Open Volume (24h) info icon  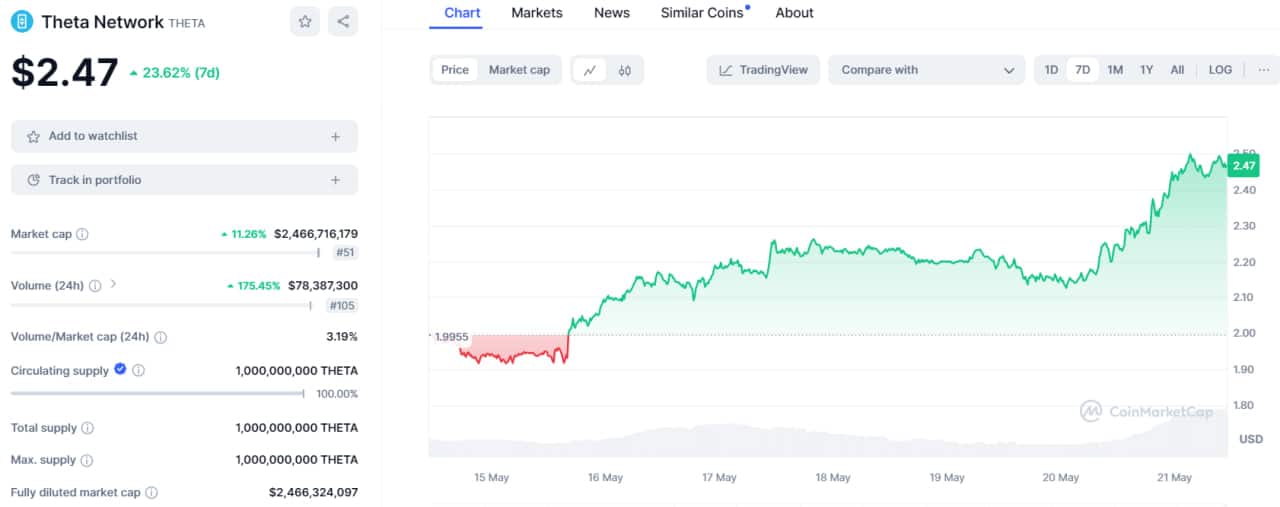click(x=95, y=286)
